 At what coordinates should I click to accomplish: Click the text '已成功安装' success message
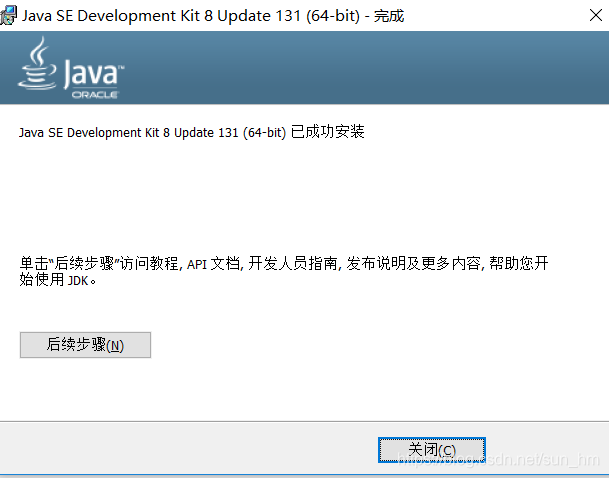[327, 132]
